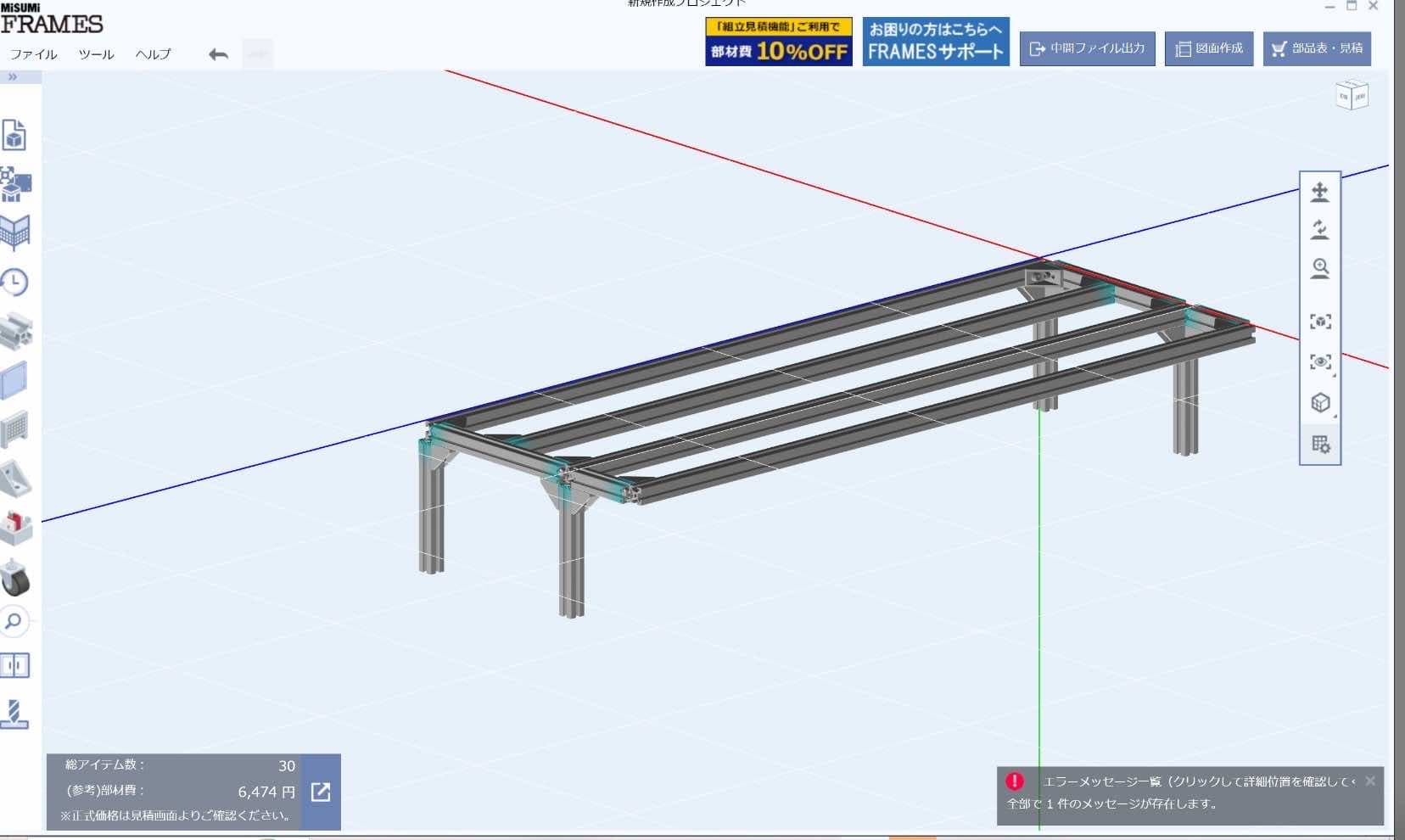The image size is (1405, 840).
Task: Click the history clock icon
Action: pyautogui.click(x=14, y=282)
